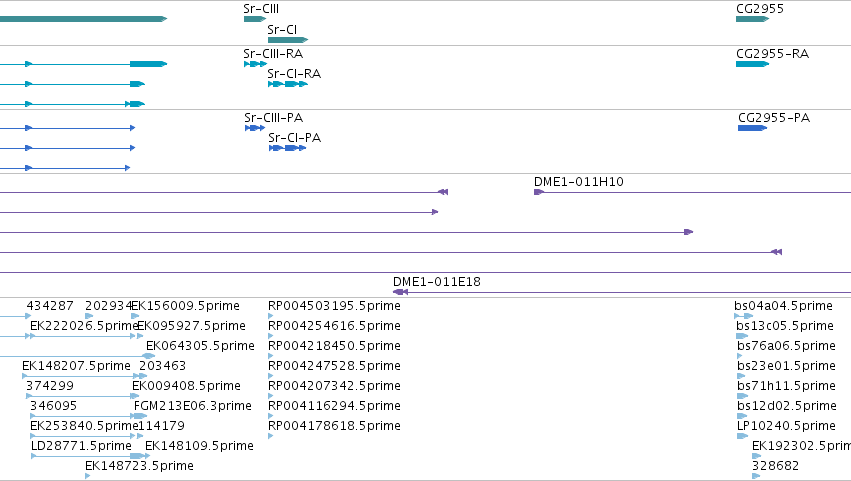The height and width of the screenshot is (481, 851).
Task: Click the Sr-CI-PA coding glyph
Action: point(288,148)
